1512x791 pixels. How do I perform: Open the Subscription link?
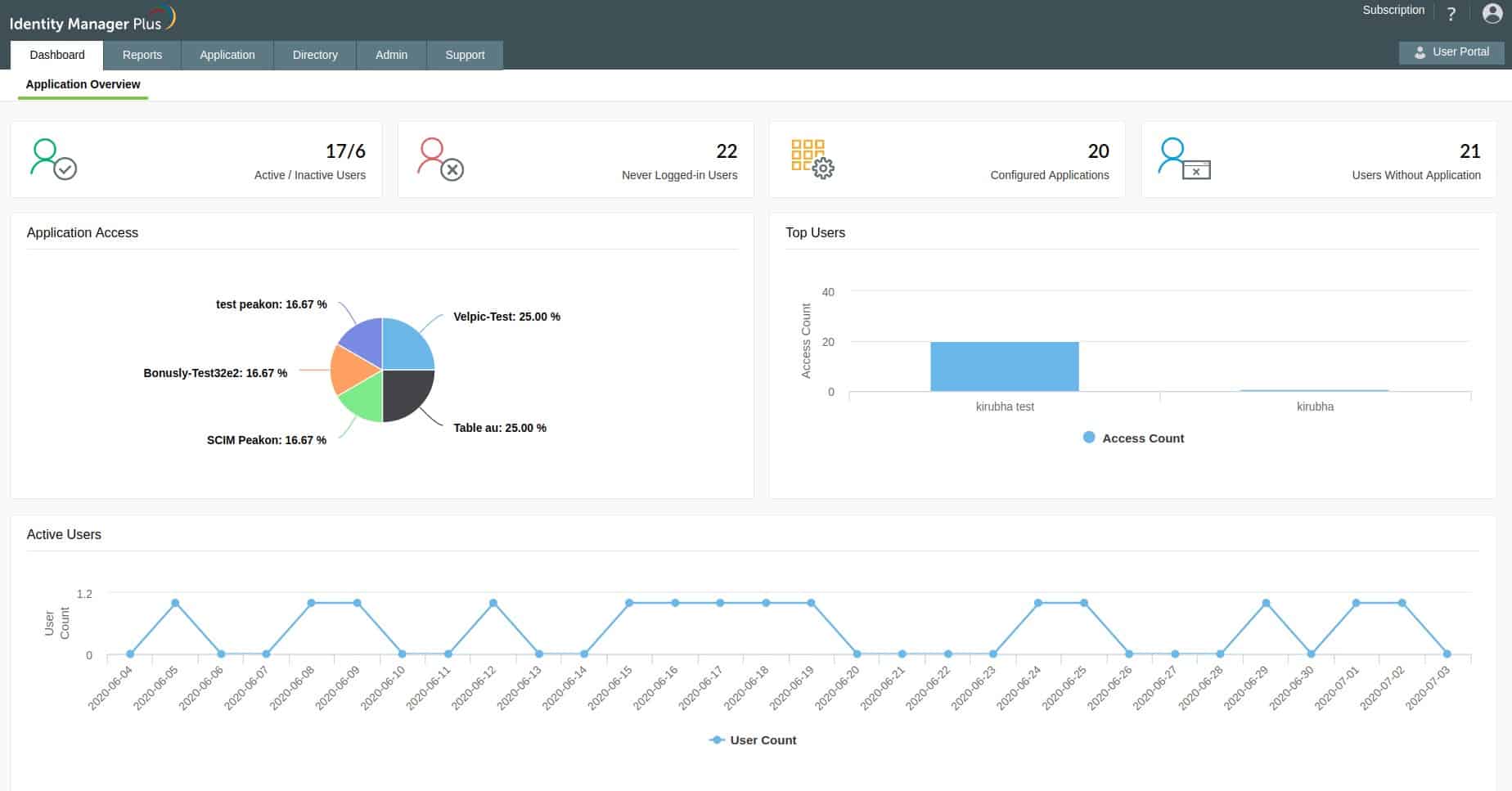1393,10
